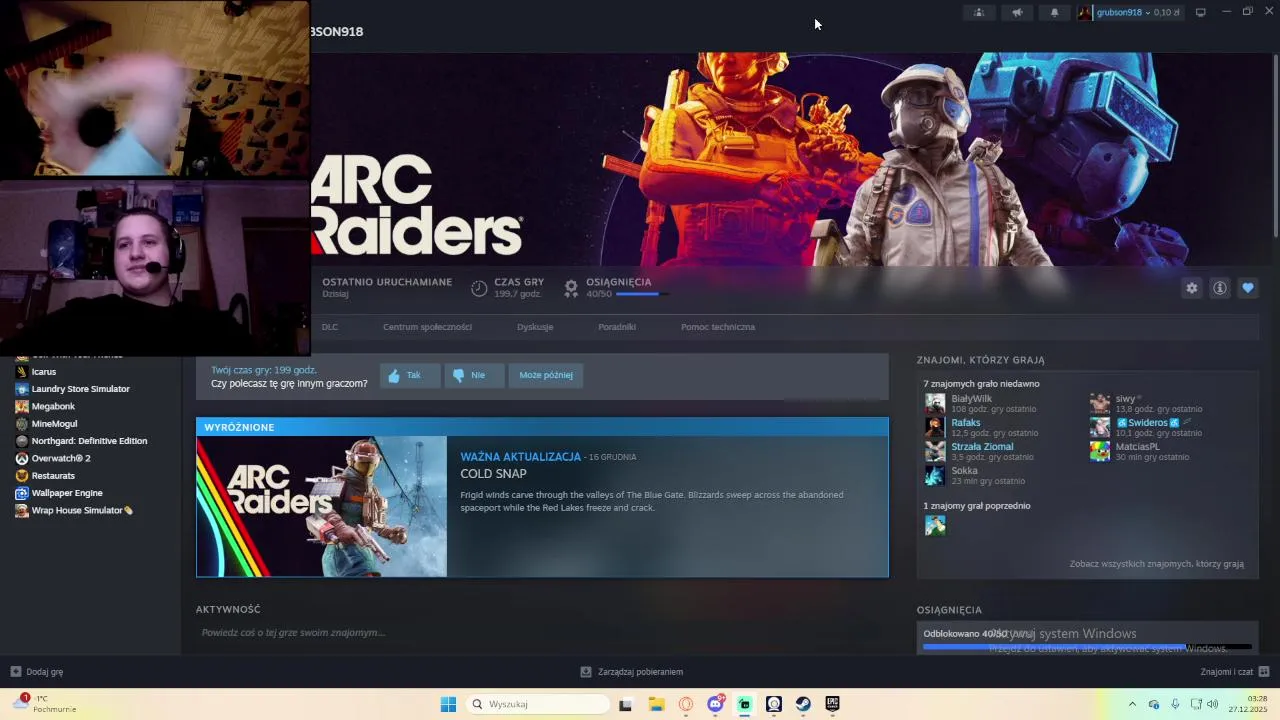The height and width of the screenshot is (720, 1280).
Task: Open Steam icon in the taskbar
Action: point(803,704)
